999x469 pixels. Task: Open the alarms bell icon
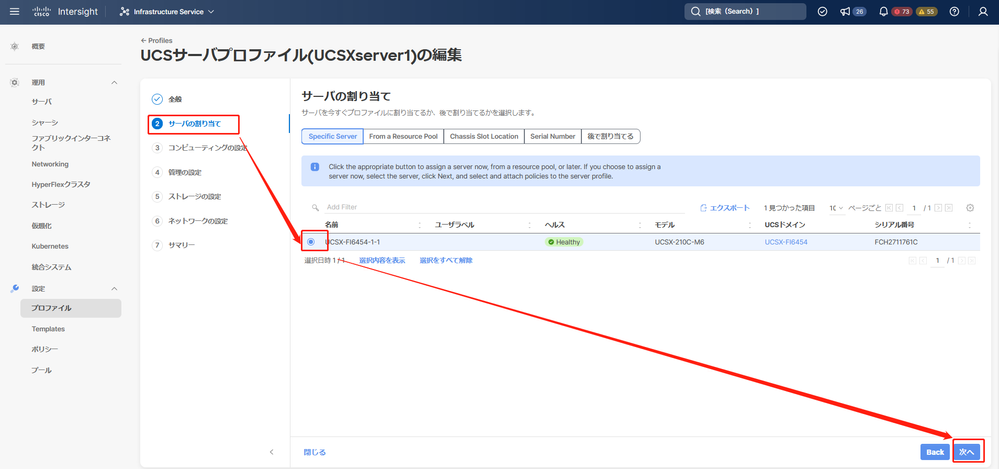pos(883,11)
